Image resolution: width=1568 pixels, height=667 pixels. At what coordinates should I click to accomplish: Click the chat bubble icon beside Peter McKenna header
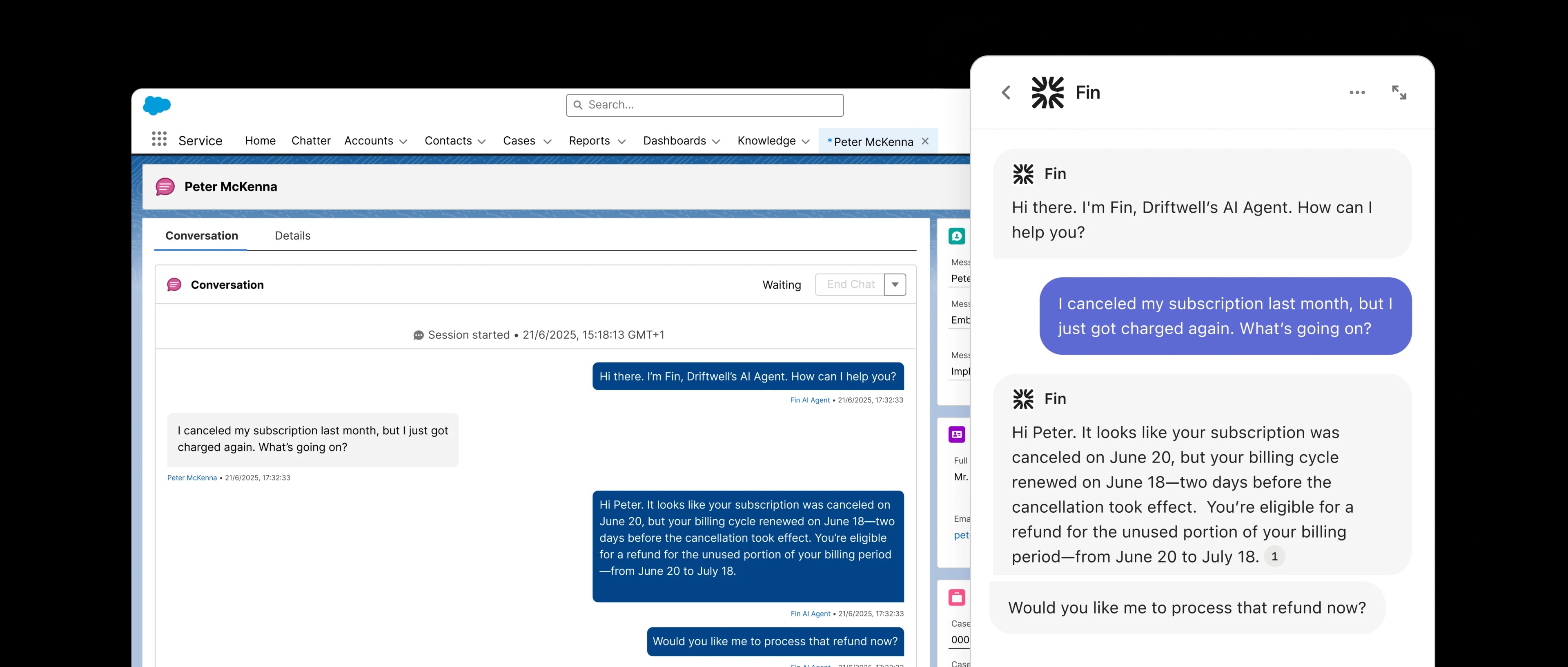pyautogui.click(x=165, y=187)
